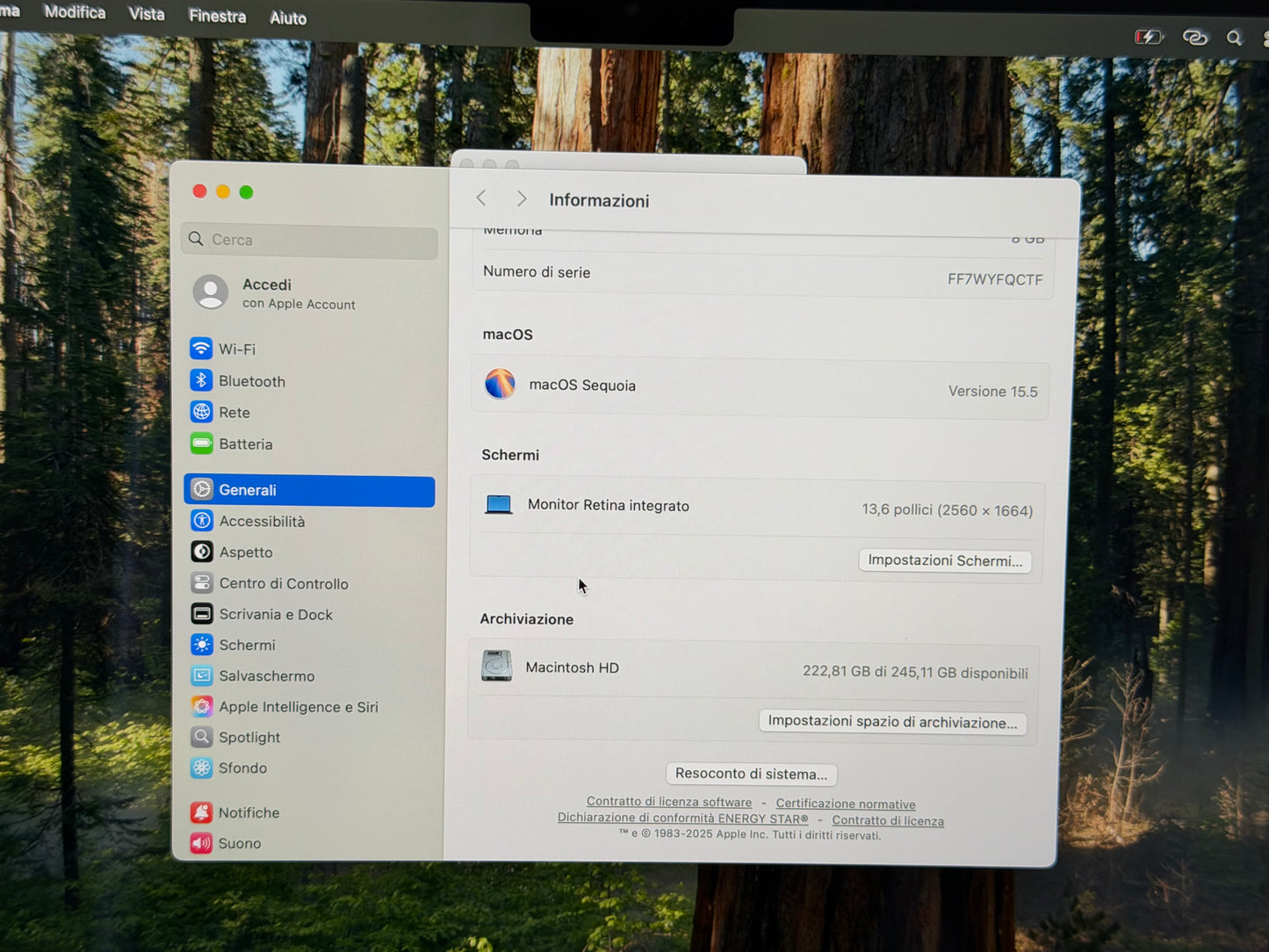Open the Modifica menu
The width and height of the screenshot is (1269, 952).
point(75,12)
